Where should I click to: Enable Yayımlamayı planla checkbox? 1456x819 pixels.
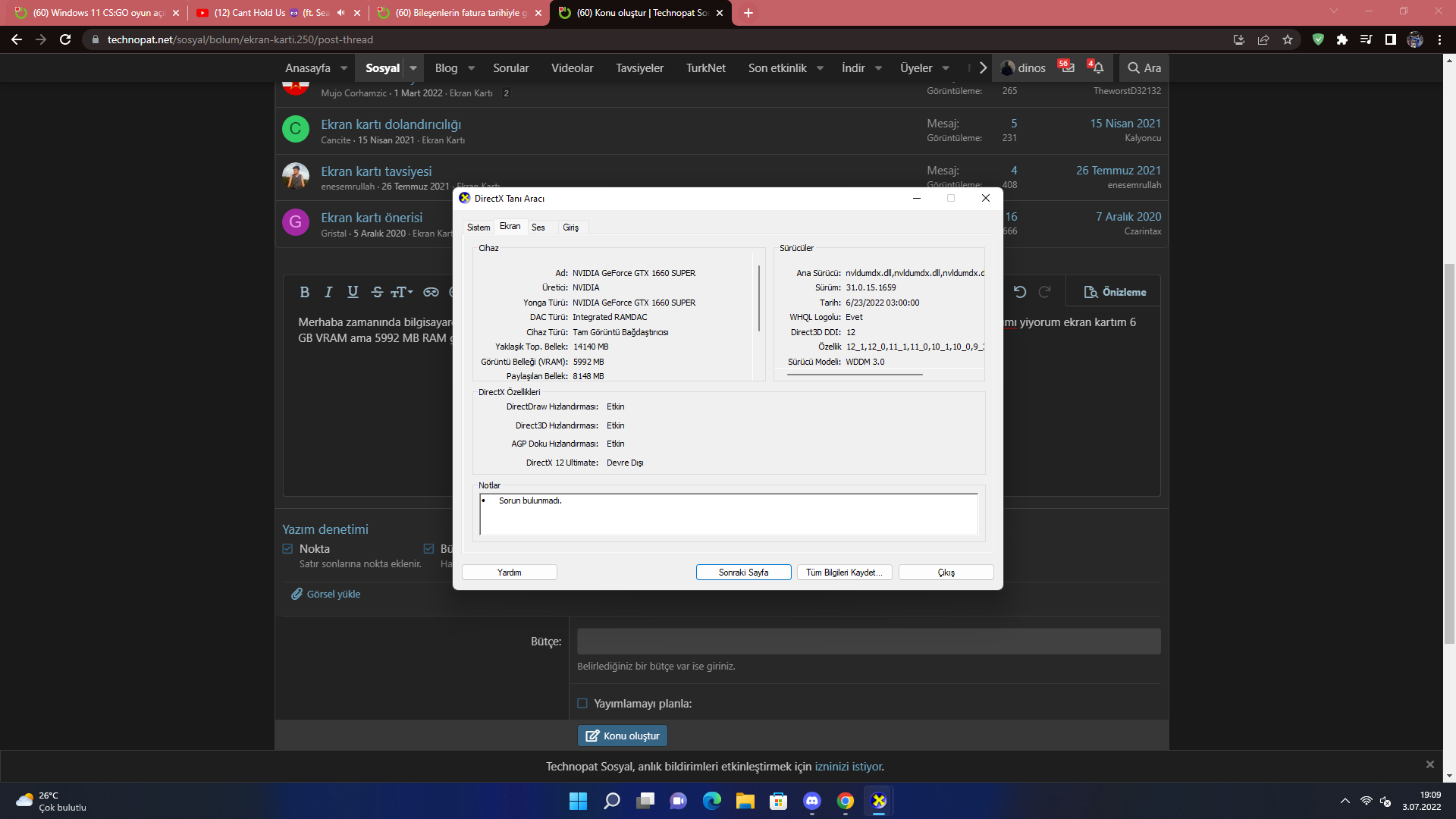click(x=582, y=704)
